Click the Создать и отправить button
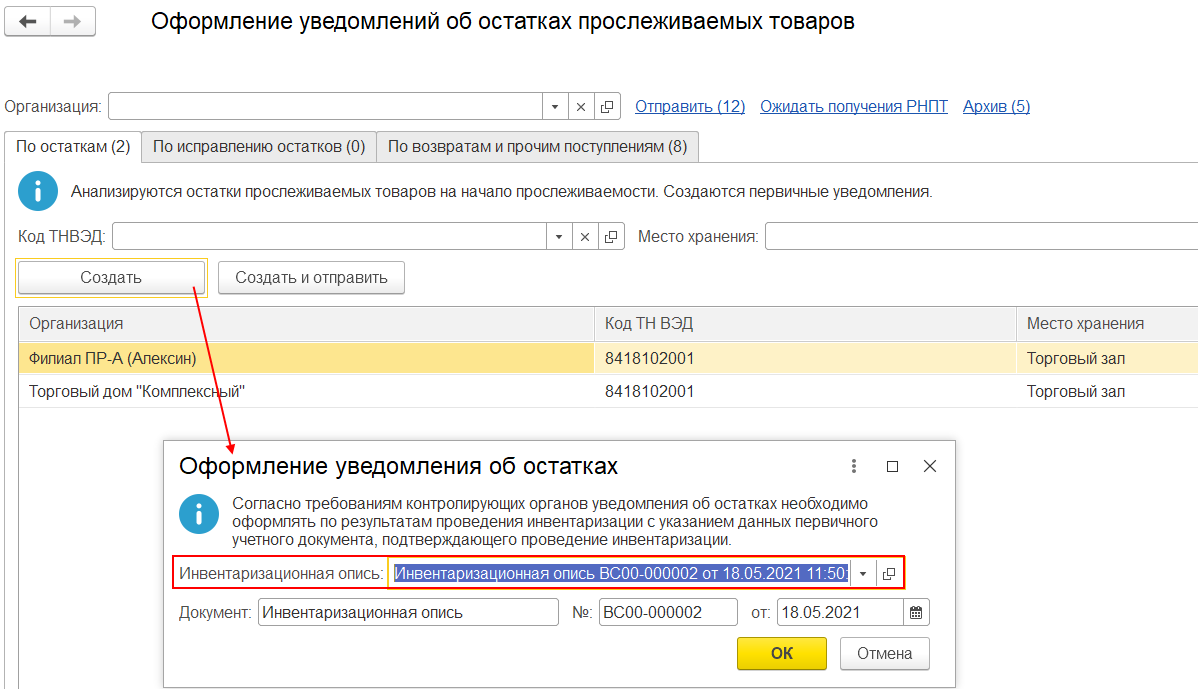 click(311, 278)
